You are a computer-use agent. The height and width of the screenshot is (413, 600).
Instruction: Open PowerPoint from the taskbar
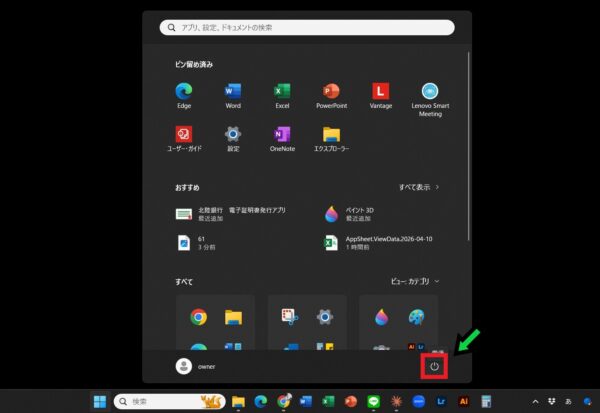click(351, 402)
